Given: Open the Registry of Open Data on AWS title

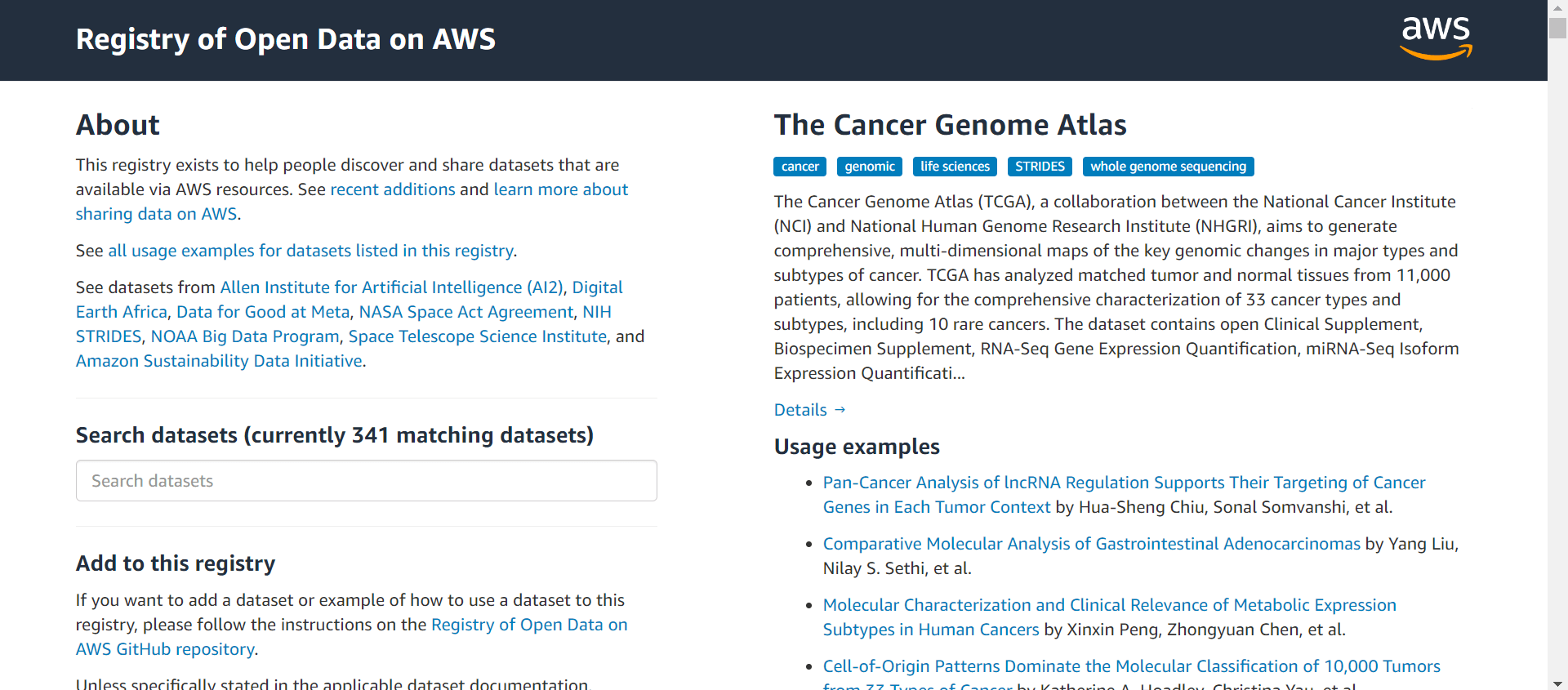Looking at the screenshot, I should click(x=285, y=39).
